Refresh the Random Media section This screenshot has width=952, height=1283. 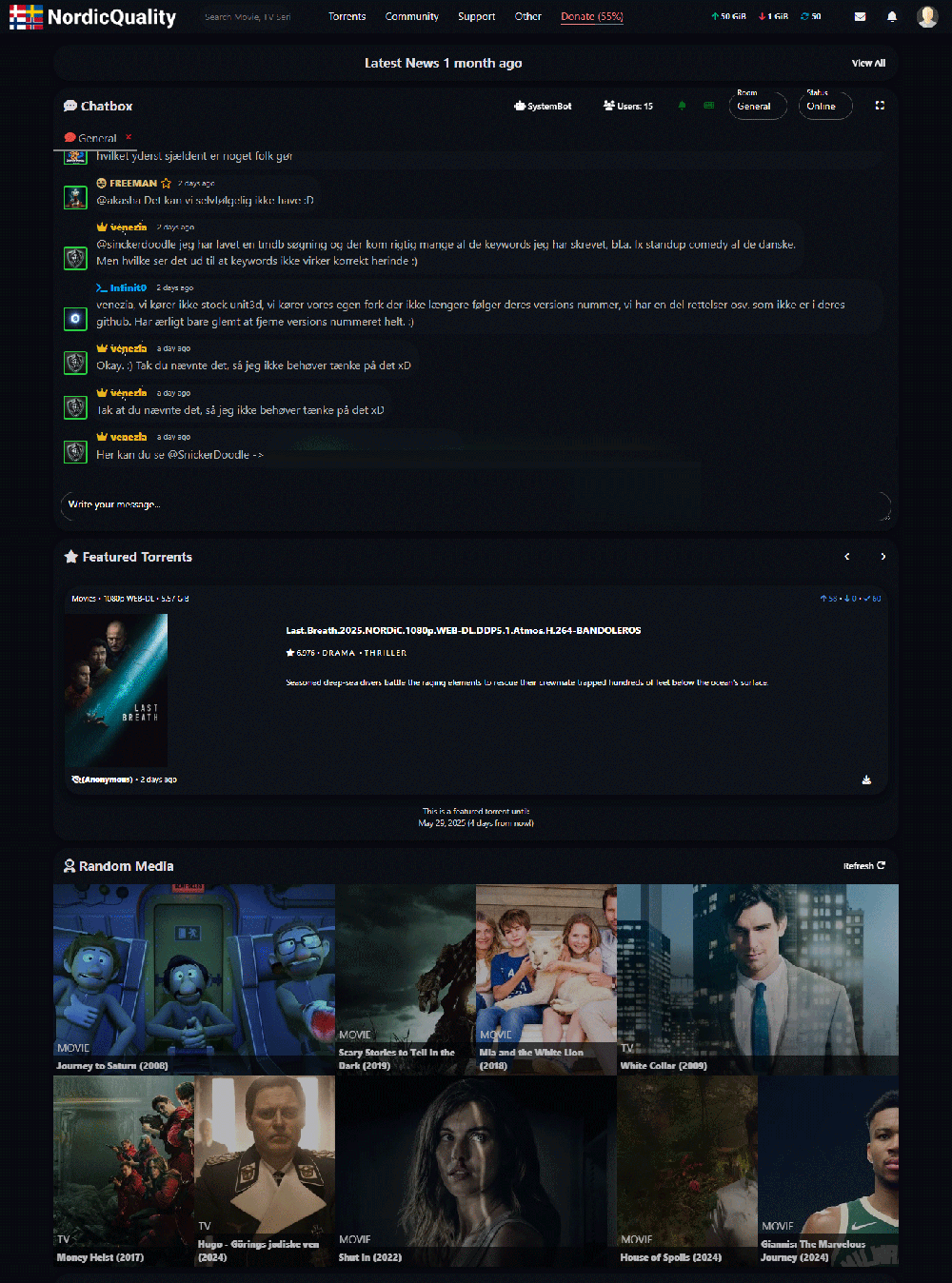863,866
